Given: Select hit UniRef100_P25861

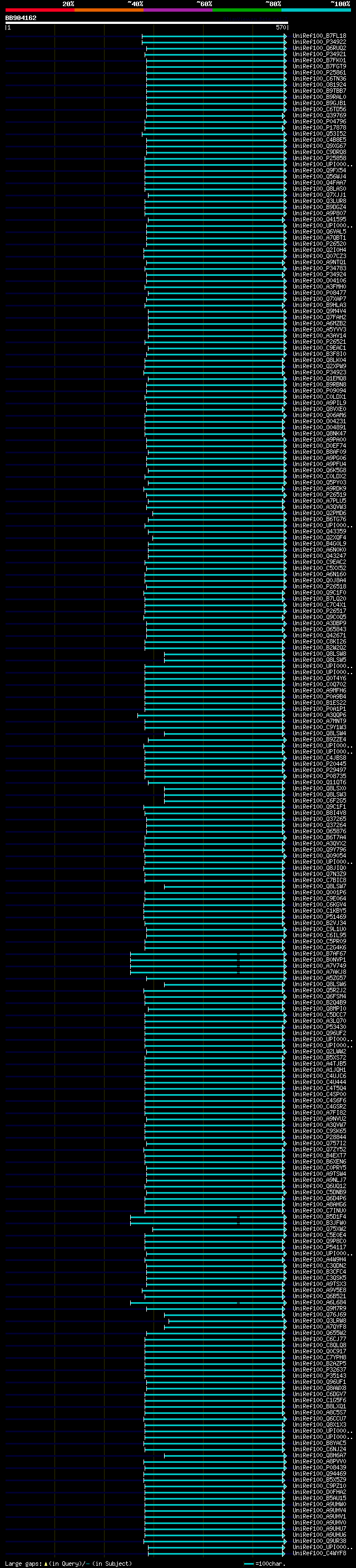Looking at the screenshot, I should coord(319,72).
